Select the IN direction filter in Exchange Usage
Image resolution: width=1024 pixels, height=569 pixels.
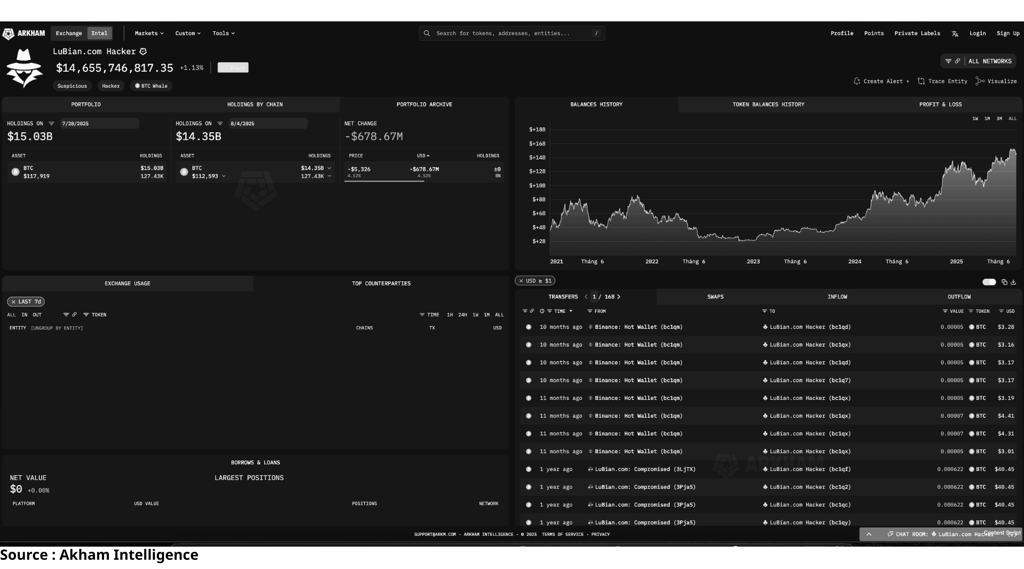[24, 315]
